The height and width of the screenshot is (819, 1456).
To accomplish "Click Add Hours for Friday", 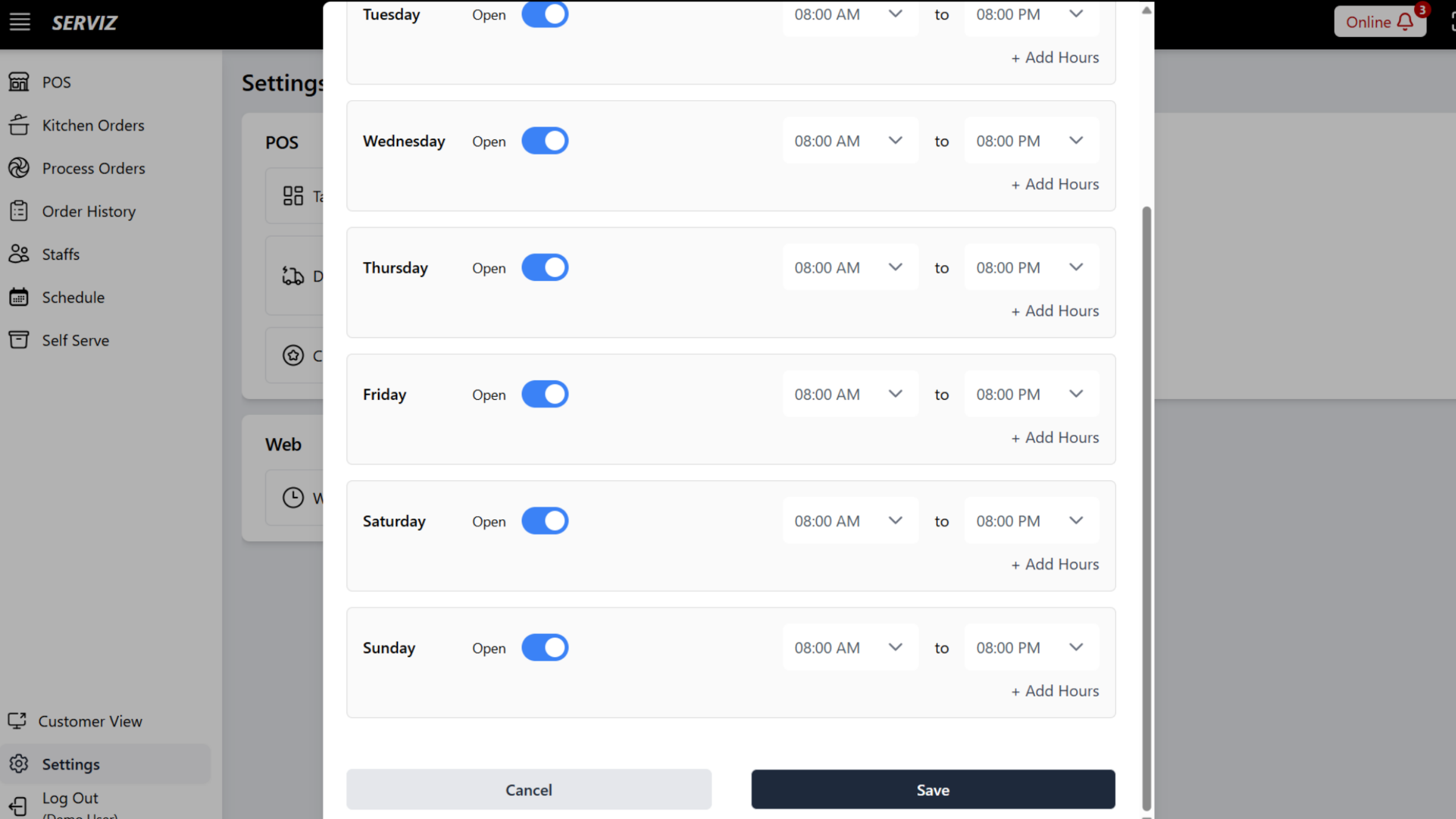I will tap(1055, 438).
